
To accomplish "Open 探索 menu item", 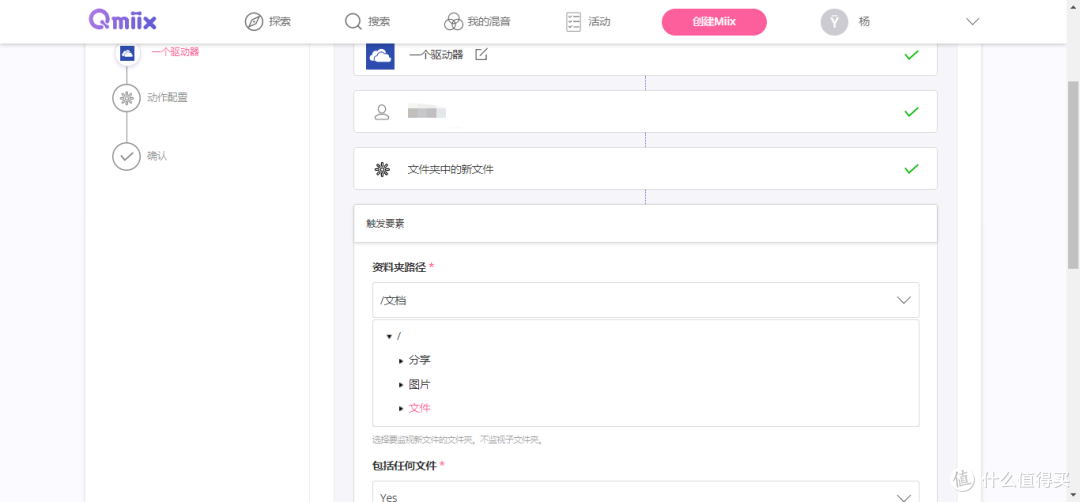I will 280,22.
